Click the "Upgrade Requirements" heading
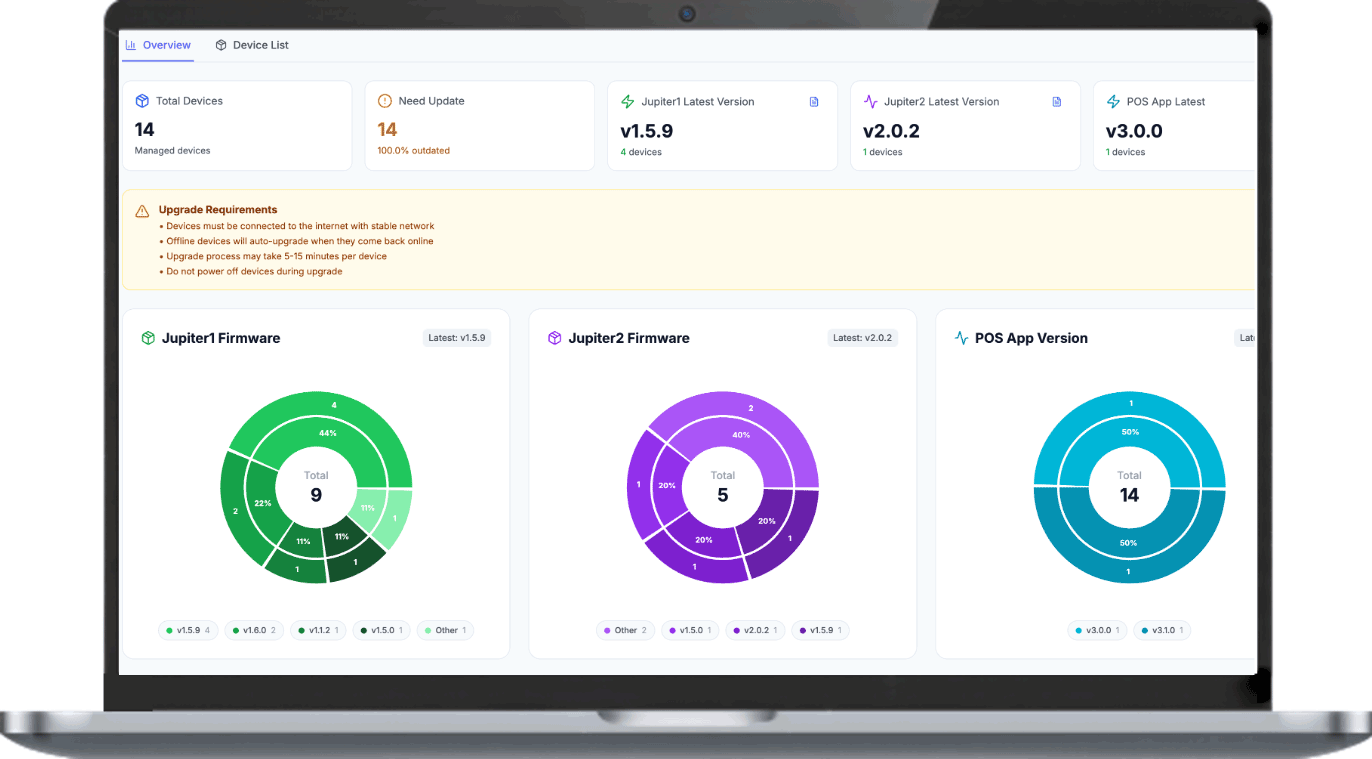Screen dimensions: 1372x759 [218, 210]
